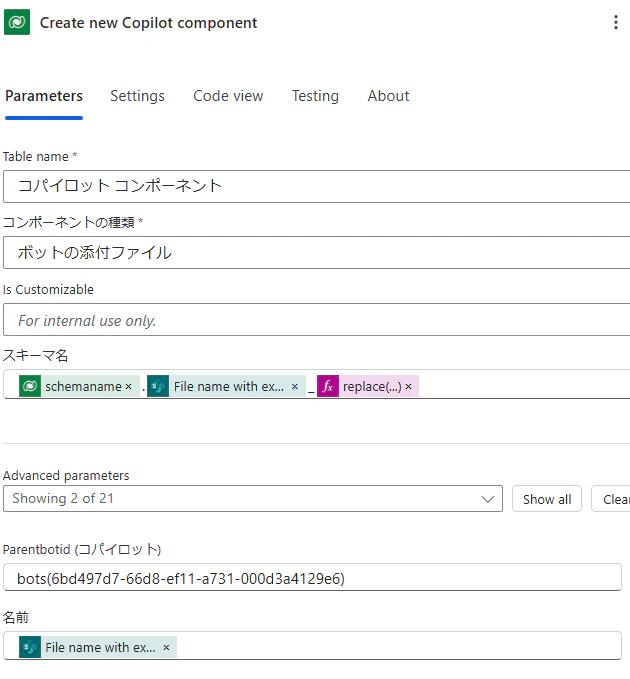Click the Clear all button

click(x=611, y=499)
